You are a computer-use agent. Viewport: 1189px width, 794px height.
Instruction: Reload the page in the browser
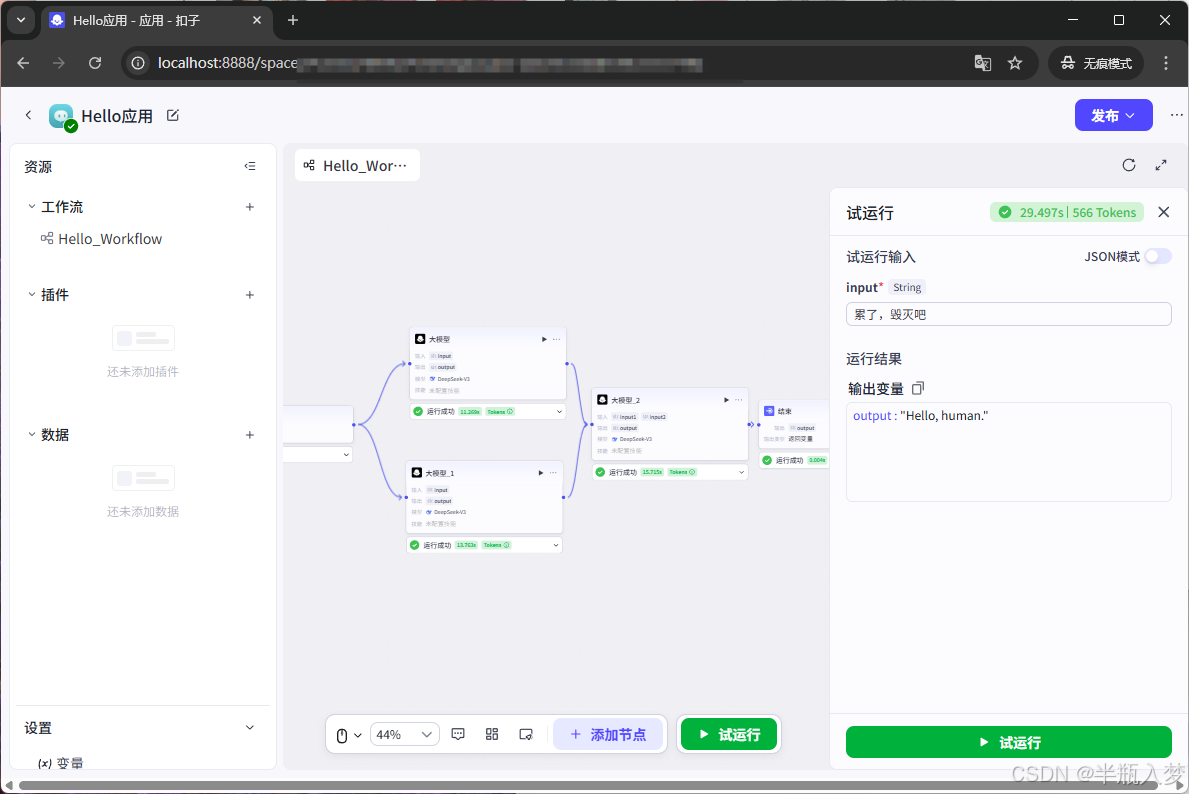(95, 63)
